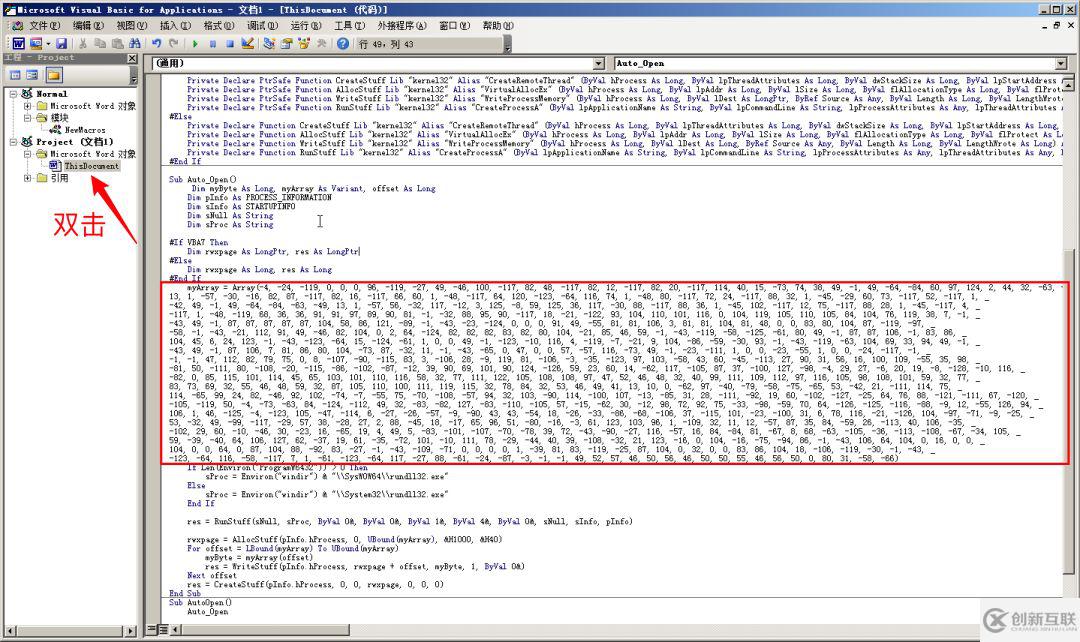This screenshot has height=642, width=1080.
Task: Select the NewMacros module
Action: pos(85,130)
